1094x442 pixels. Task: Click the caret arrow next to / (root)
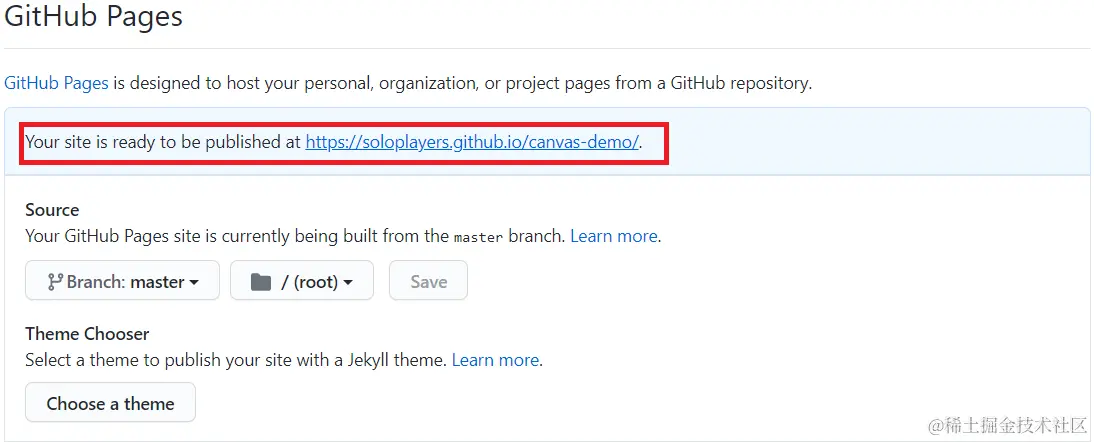click(x=348, y=283)
